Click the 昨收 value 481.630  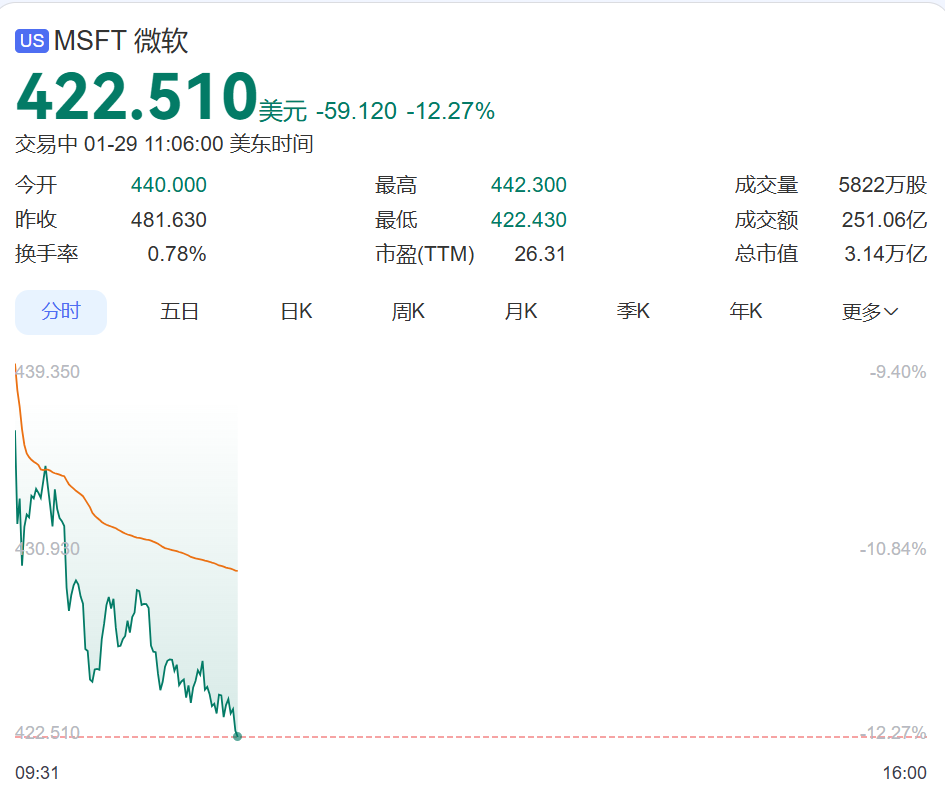tap(169, 219)
